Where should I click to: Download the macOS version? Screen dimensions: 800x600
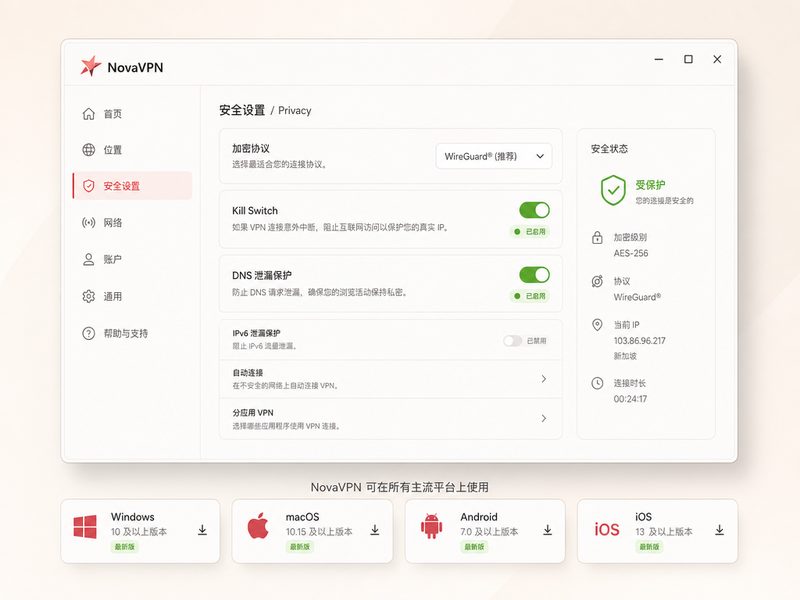tap(375, 530)
